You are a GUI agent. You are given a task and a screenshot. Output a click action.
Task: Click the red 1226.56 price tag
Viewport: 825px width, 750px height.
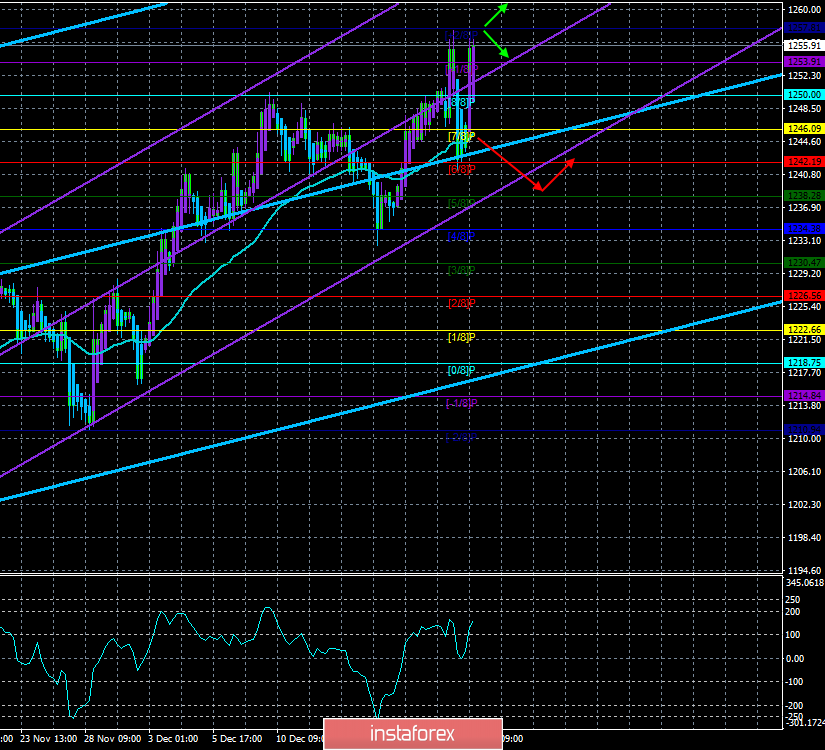[804, 296]
